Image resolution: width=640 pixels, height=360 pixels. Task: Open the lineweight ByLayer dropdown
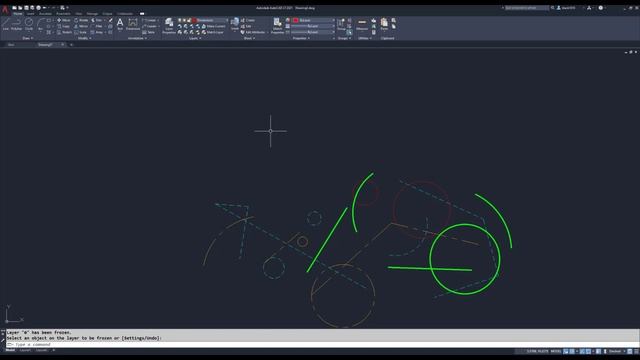click(x=313, y=26)
